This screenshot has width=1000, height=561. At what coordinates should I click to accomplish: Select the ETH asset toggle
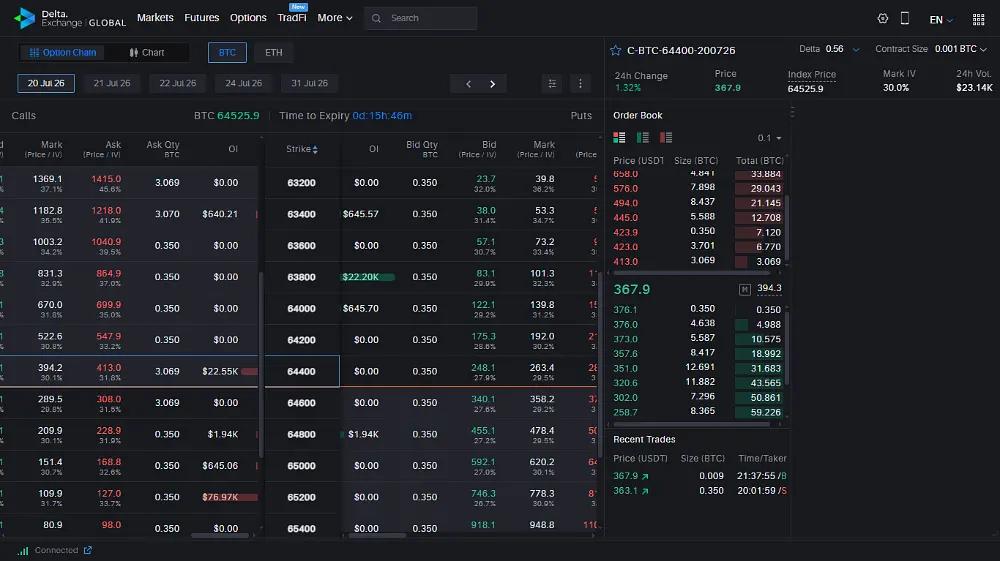click(274, 52)
